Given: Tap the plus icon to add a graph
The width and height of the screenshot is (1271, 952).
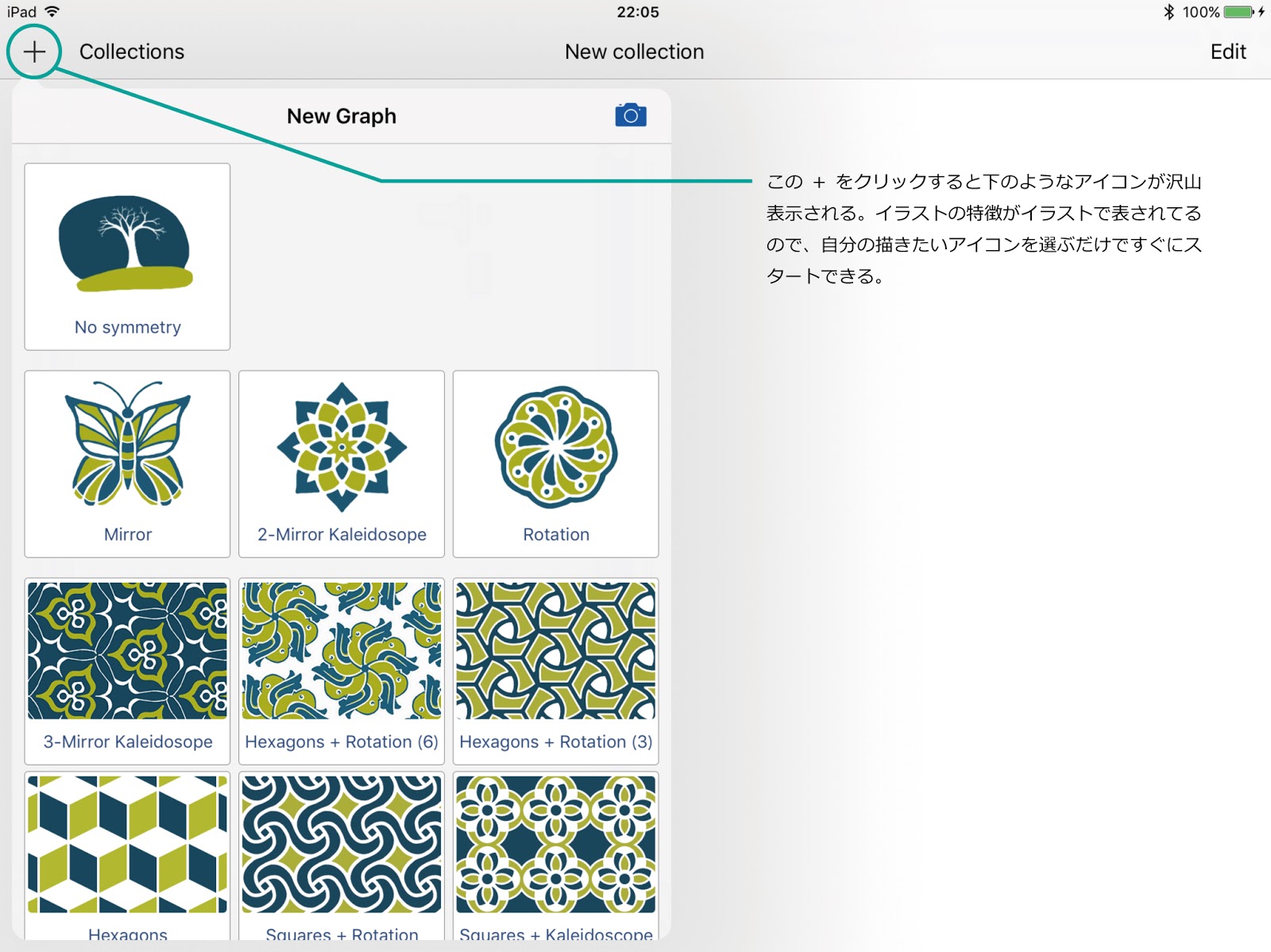Looking at the screenshot, I should click(x=34, y=52).
